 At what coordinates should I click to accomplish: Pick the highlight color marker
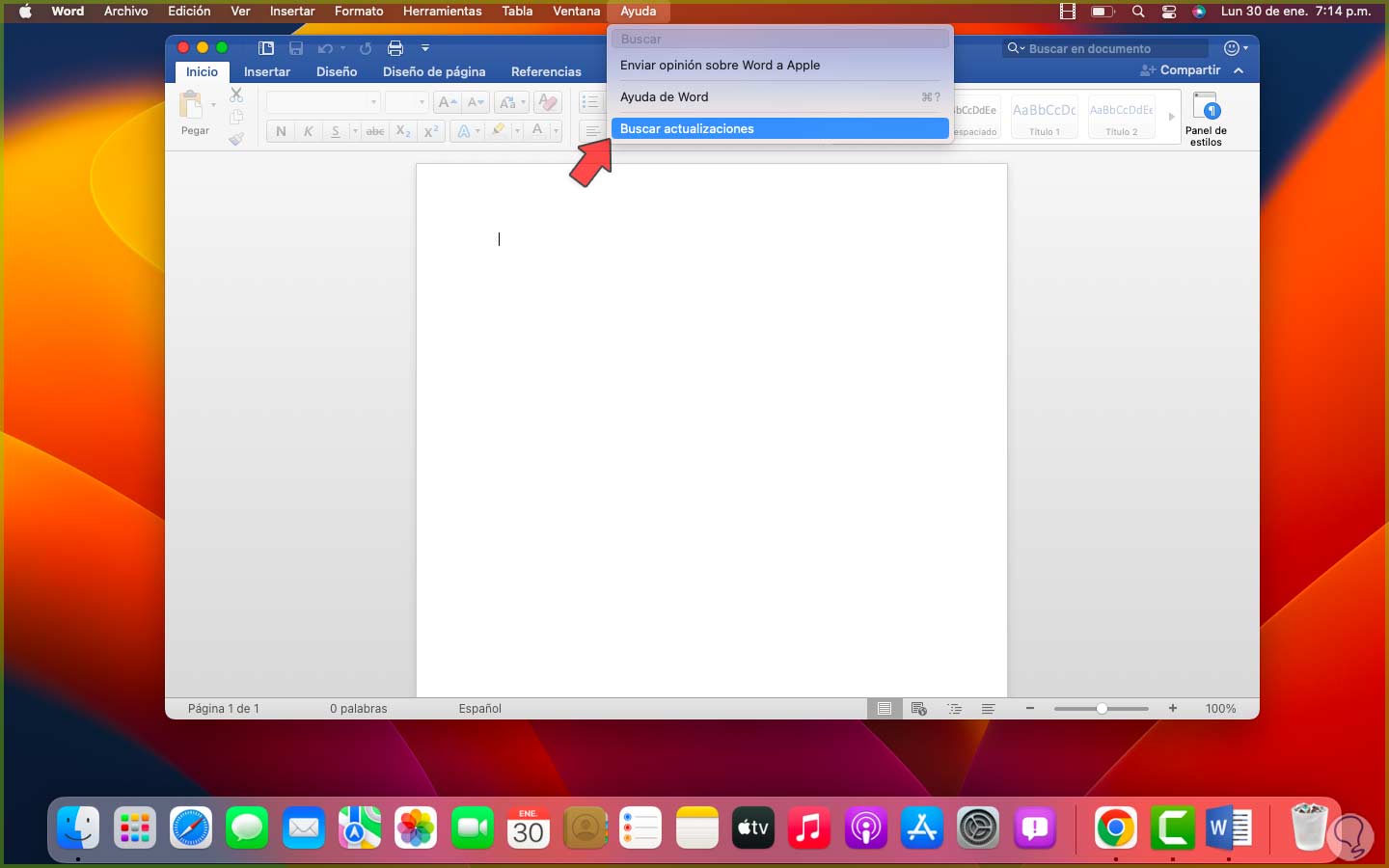[x=499, y=131]
